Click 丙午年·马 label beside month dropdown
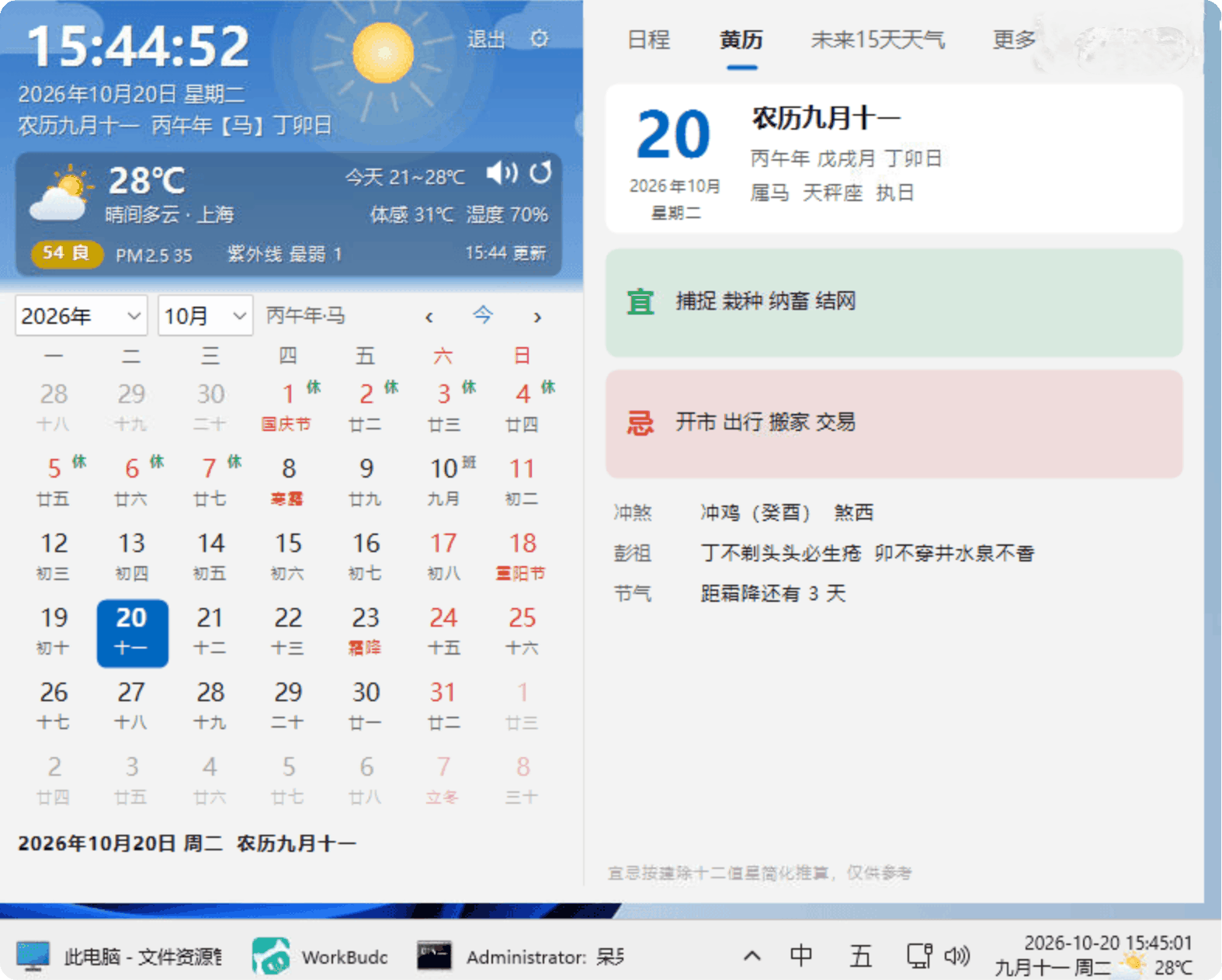Viewport: 1222px width, 980px height. 305,315
